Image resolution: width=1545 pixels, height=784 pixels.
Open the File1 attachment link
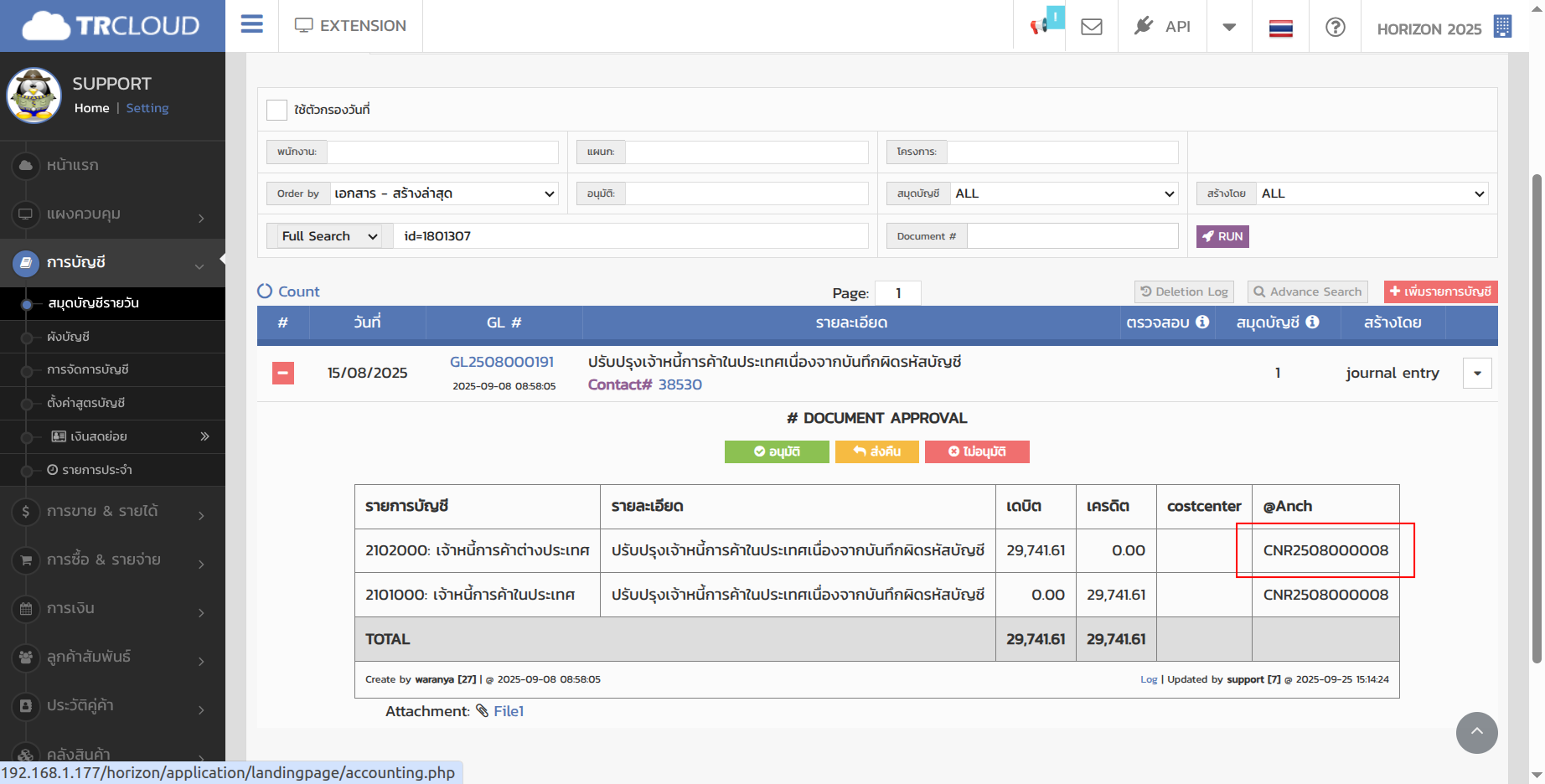pyautogui.click(x=508, y=711)
